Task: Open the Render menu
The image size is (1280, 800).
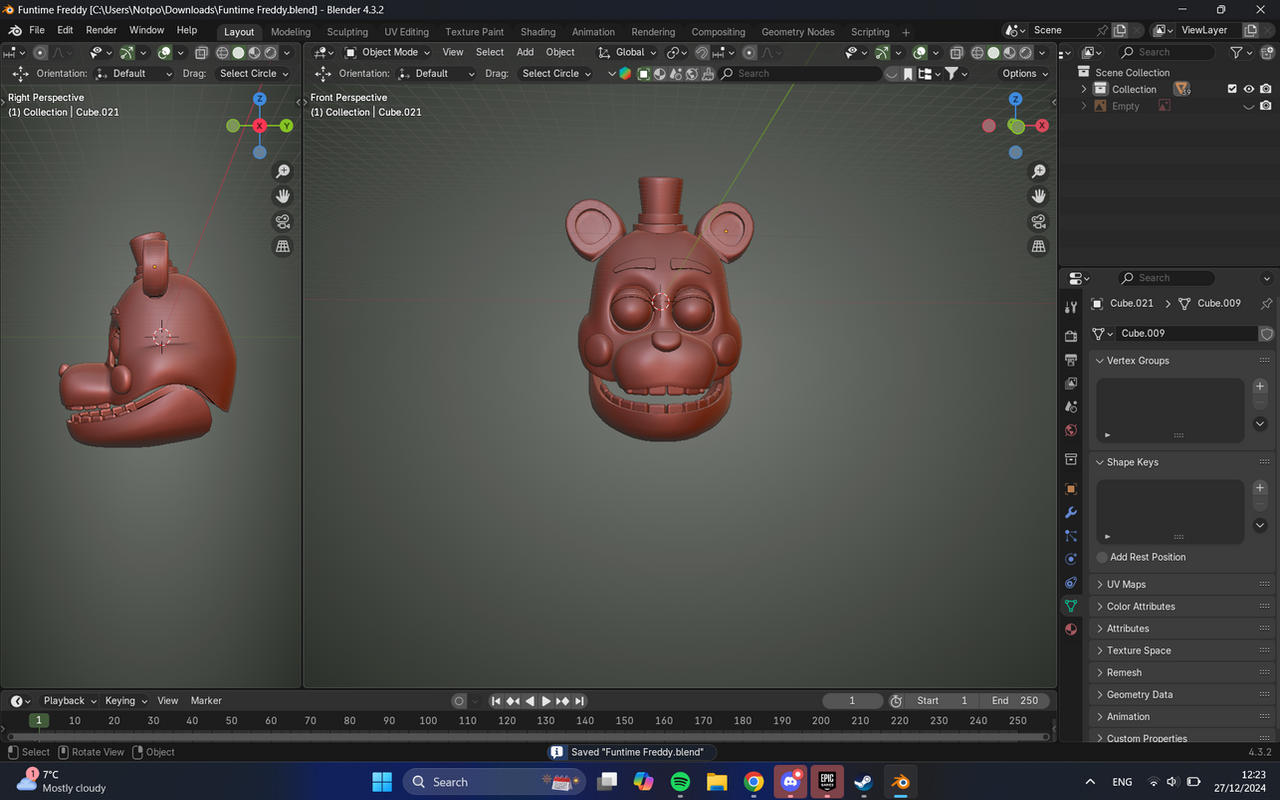Action: pyautogui.click(x=101, y=31)
